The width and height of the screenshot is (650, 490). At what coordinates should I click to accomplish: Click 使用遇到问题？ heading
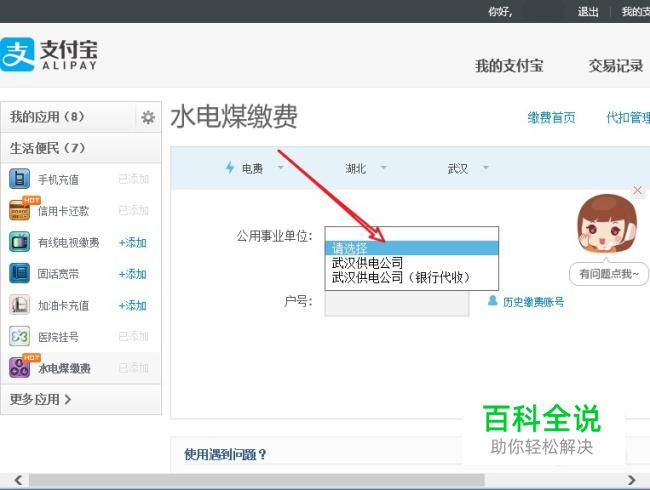[225, 454]
